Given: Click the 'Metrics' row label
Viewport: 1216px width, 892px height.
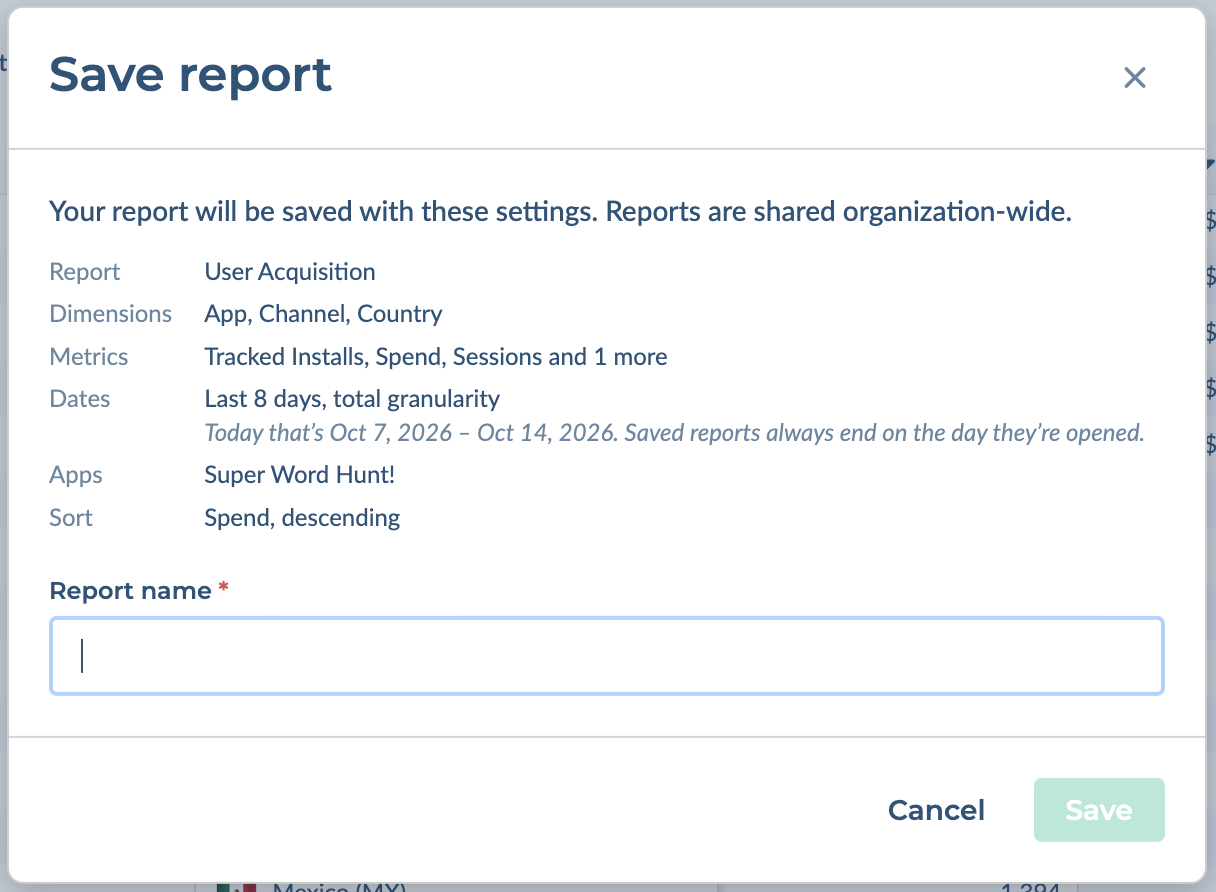Looking at the screenshot, I should pyautogui.click(x=89, y=357).
